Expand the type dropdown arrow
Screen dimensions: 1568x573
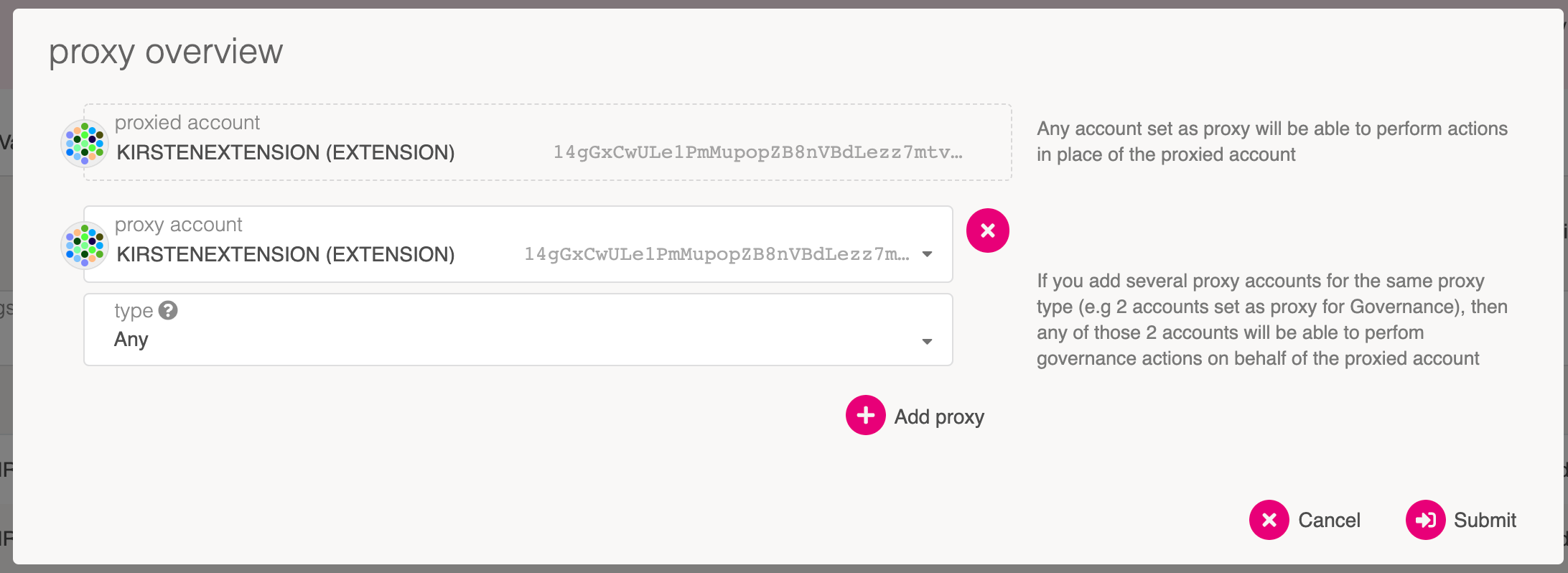[927, 341]
